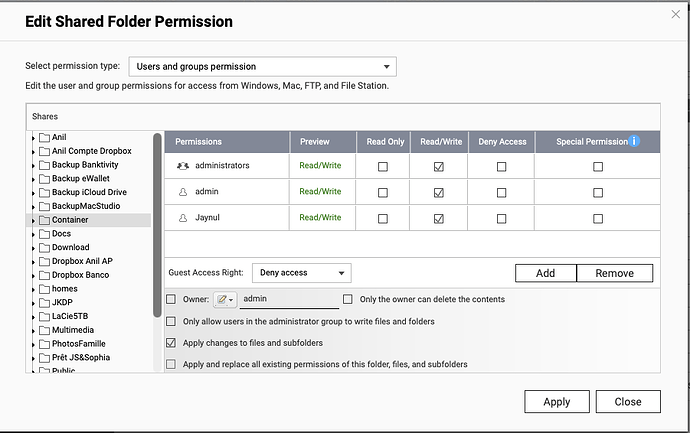Viewport: 690px width, 433px height.
Task: Click the admin user icon
Action: coord(183,192)
